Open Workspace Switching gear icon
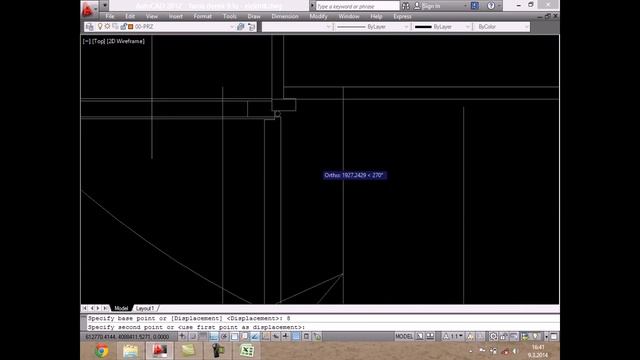The width and height of the screenshot is (640, 360). click(493, 336)
